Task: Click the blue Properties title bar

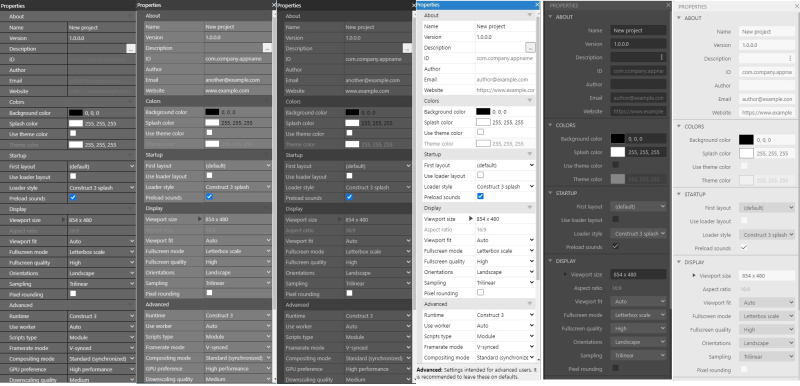Action: coord(474,5)
